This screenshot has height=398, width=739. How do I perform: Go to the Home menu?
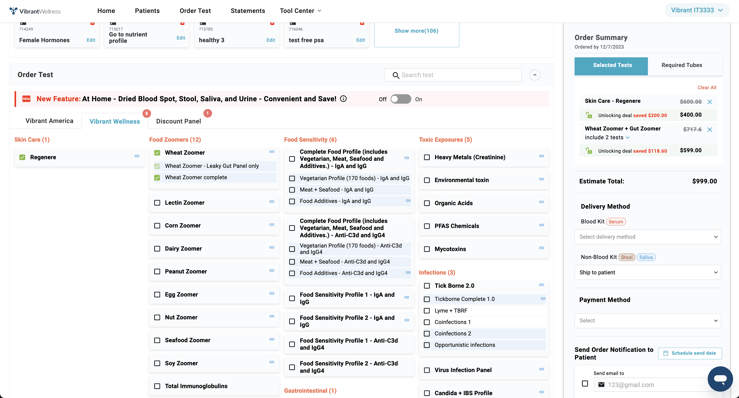pyautogui.click(x=106, y=11)
